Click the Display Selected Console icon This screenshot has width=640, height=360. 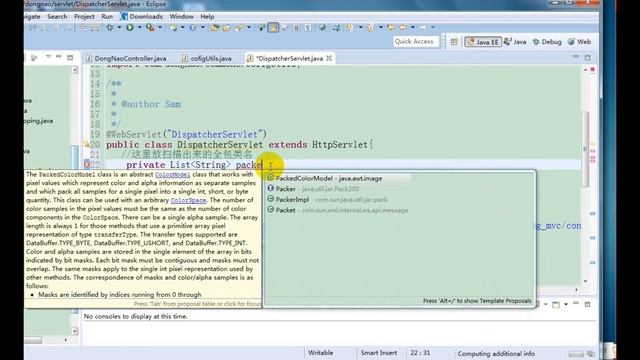coord(537,304)
